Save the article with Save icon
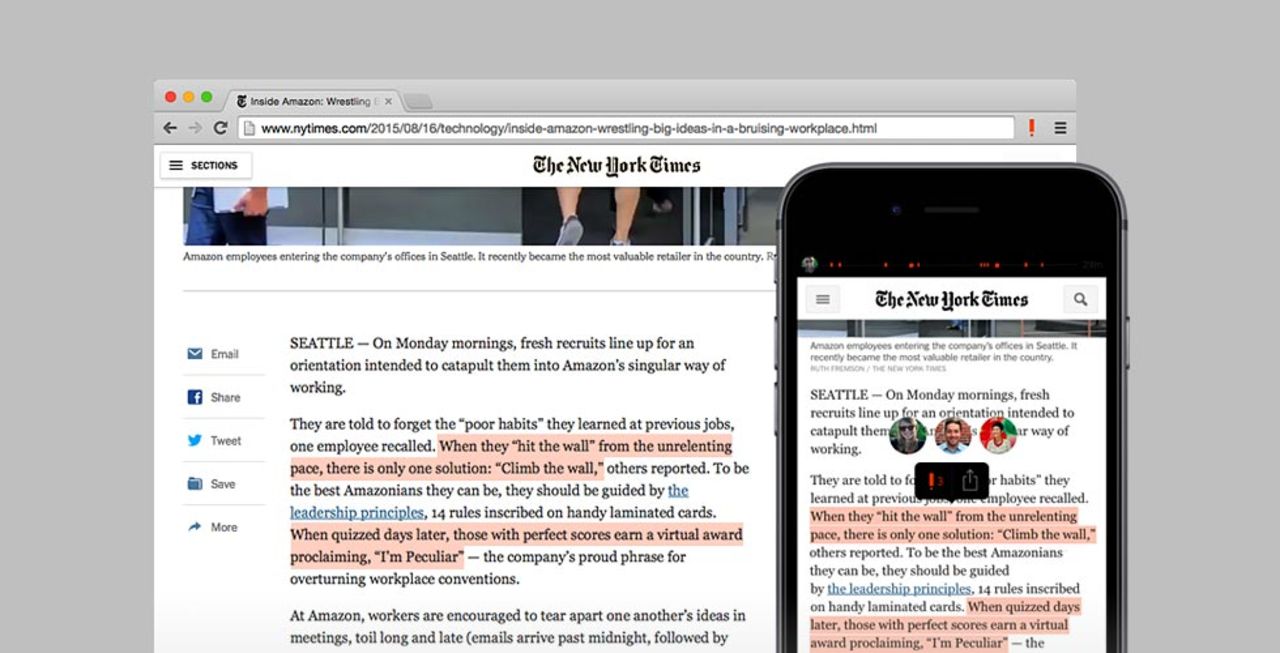Viewport: 1280px width, 653px height. (x=212, y=484)
